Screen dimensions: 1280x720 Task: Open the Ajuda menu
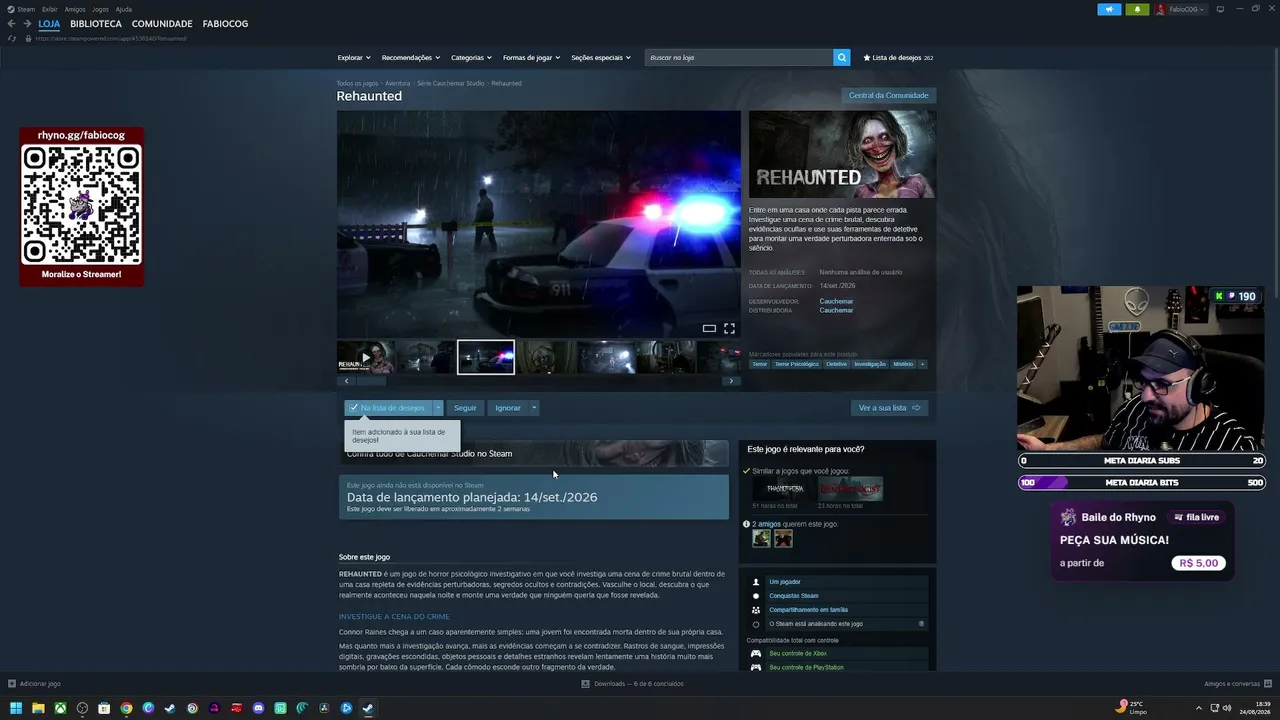[124, 9]
